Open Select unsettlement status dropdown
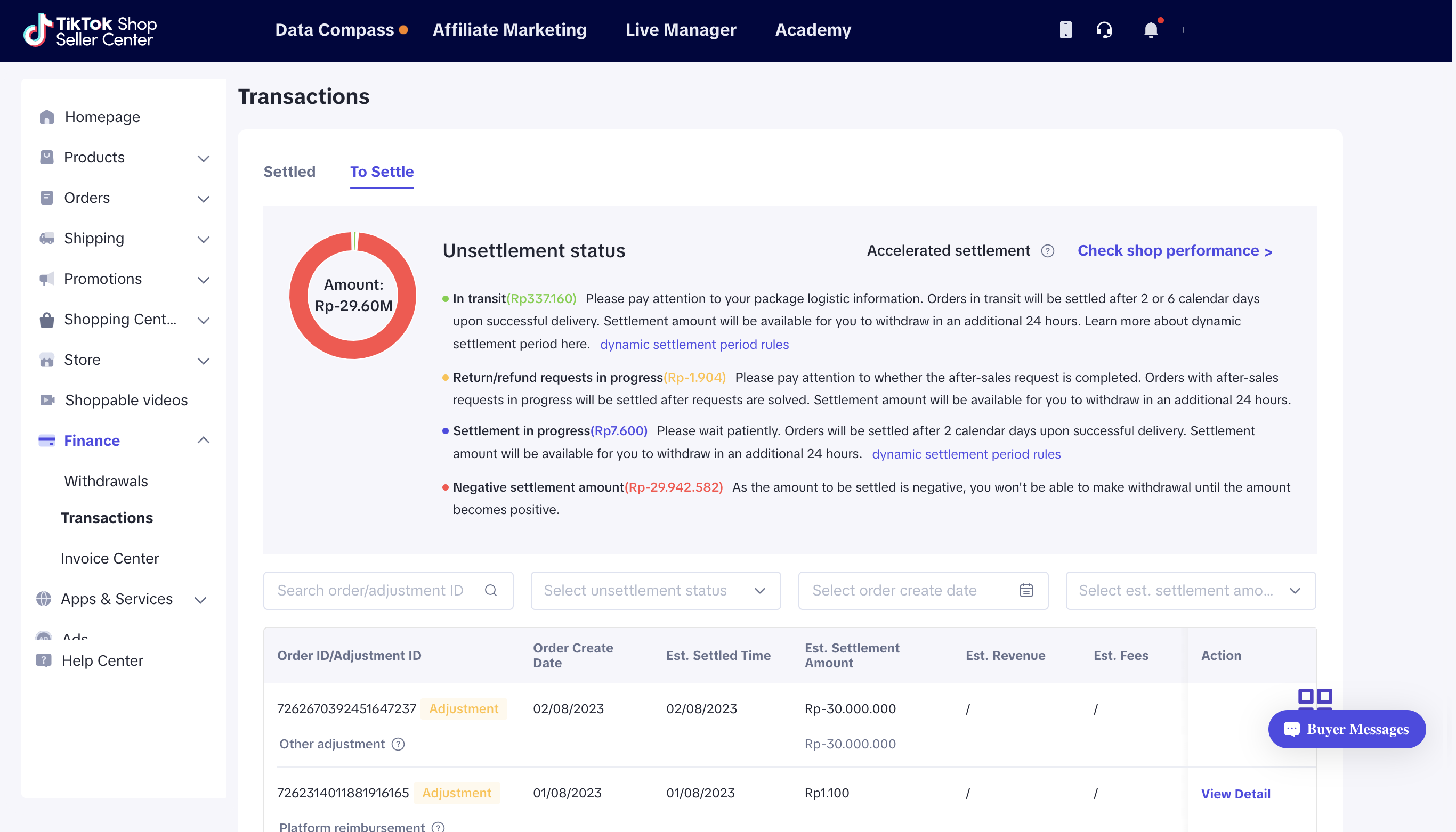 655,590
